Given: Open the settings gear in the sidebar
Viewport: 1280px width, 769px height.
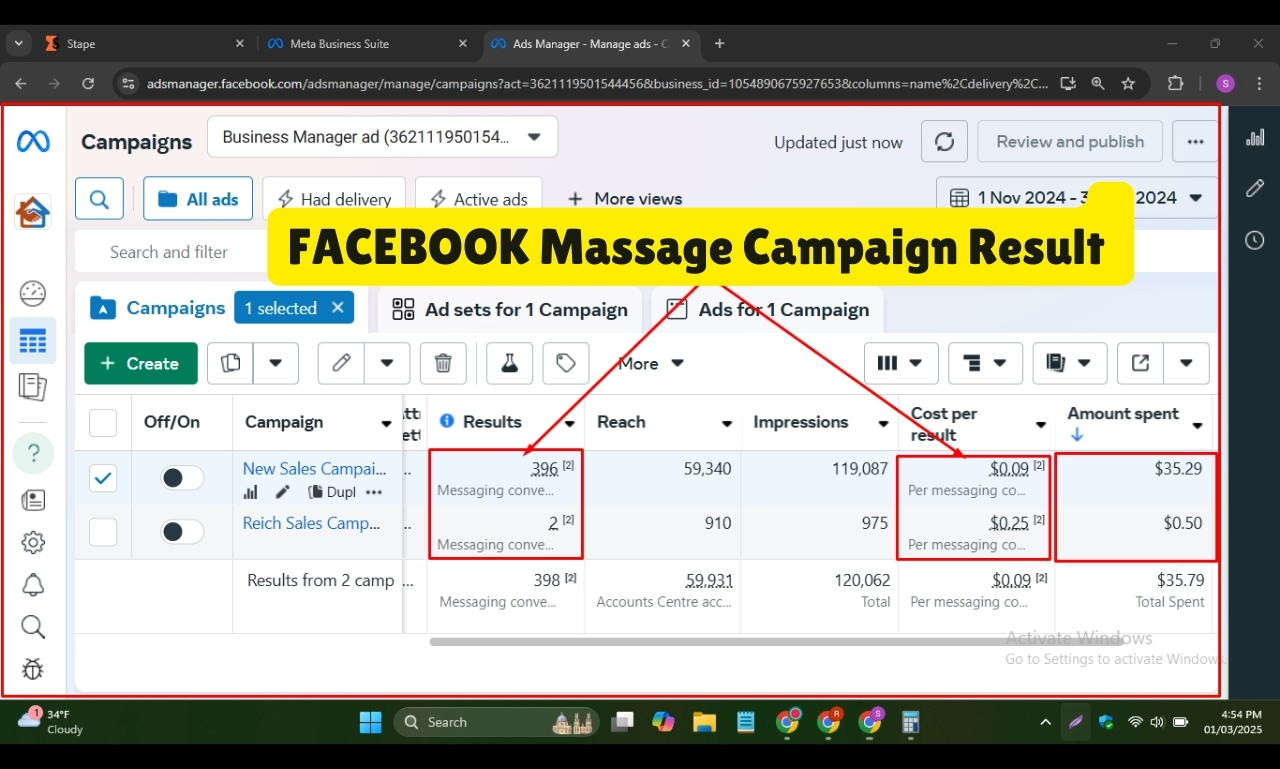Looking at the screenshot, I should click(33, 542).
